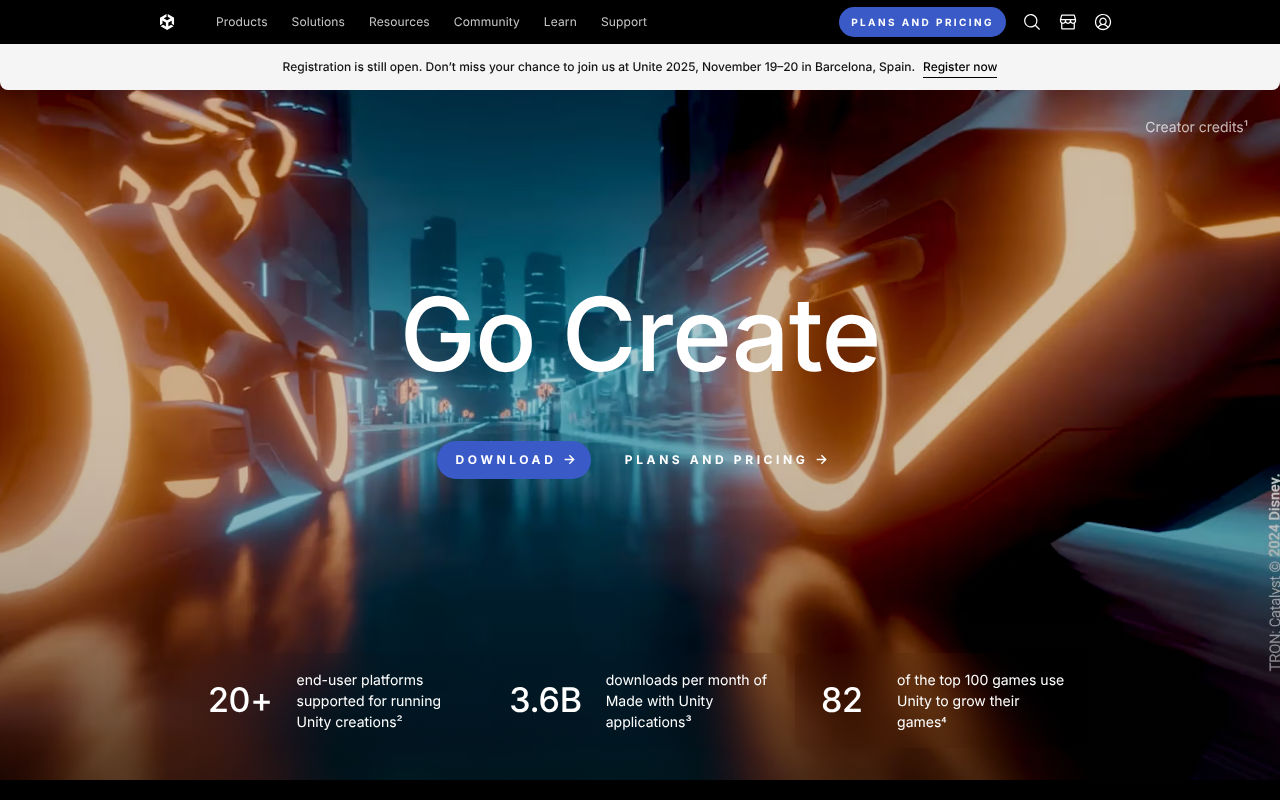
Task: Open the search icon
Action: (1031, 21)
